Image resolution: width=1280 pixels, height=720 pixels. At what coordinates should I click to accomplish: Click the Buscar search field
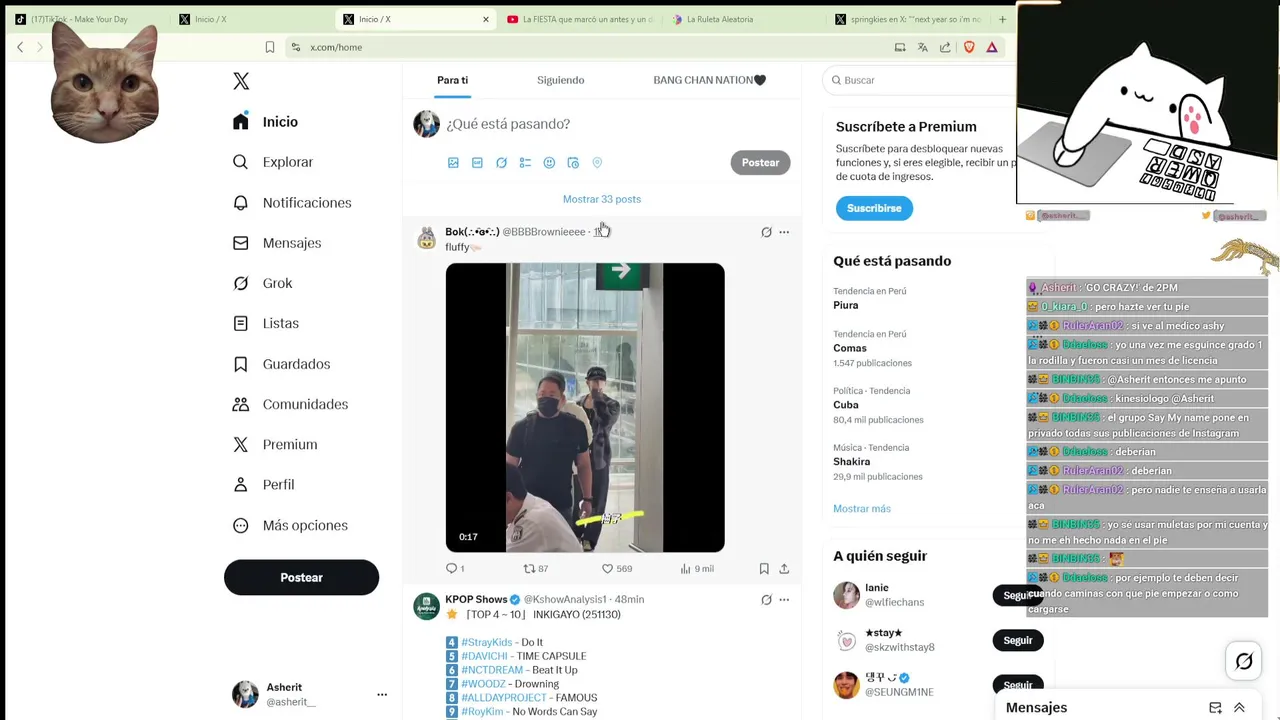tap(920, 80)
